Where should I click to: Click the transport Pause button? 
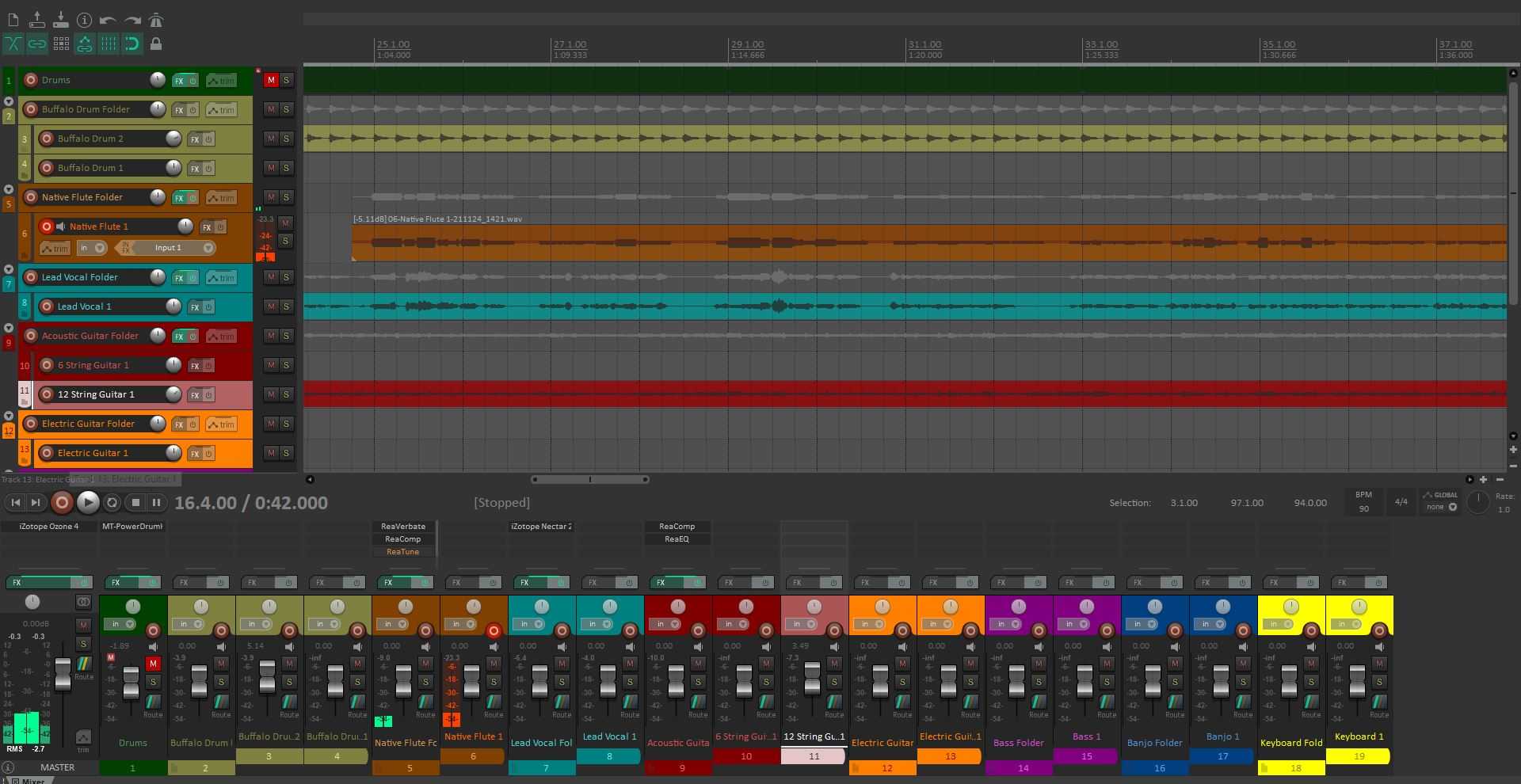(x=157, y=502)
